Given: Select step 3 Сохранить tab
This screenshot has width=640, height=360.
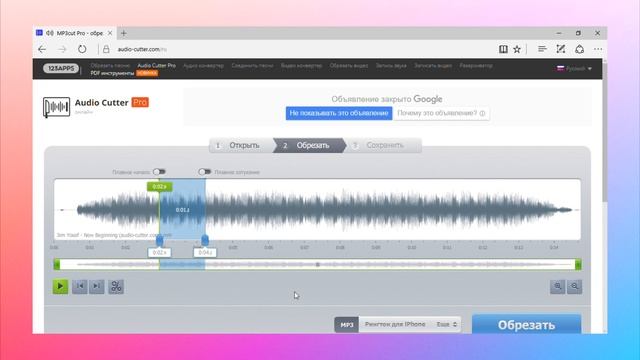Looking at the screenshot, I should [x=384, y=145].
